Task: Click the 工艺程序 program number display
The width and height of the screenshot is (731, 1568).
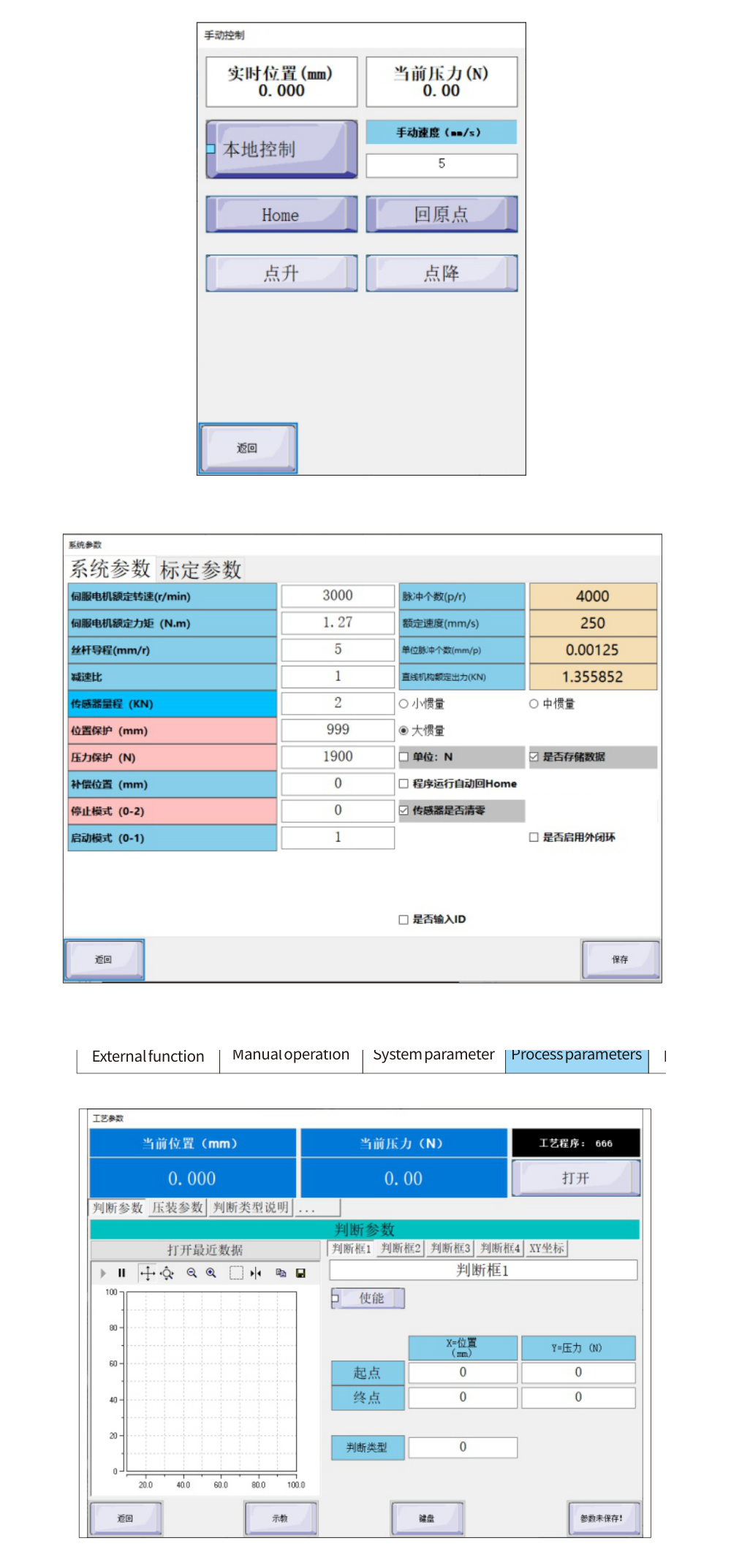Action: click(x=576, y=1143)
